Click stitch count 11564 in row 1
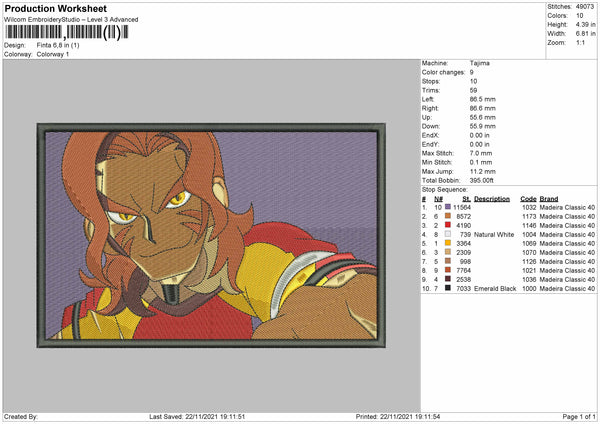Screen dimensions: 600x424 [462, 207]
